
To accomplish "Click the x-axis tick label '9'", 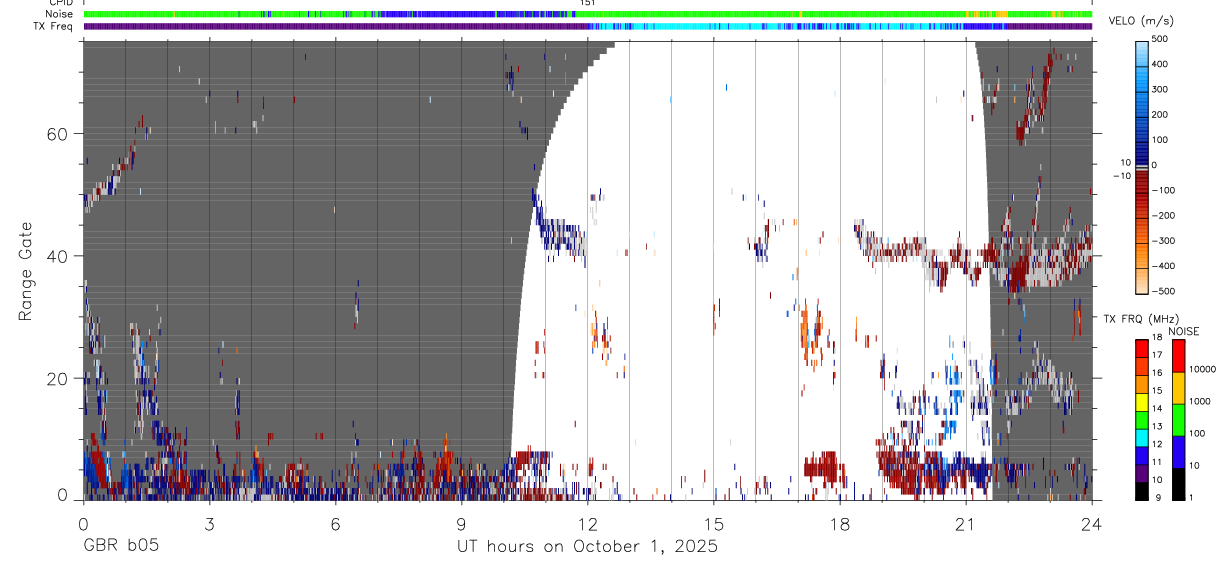I will click(x=461, y=524).
